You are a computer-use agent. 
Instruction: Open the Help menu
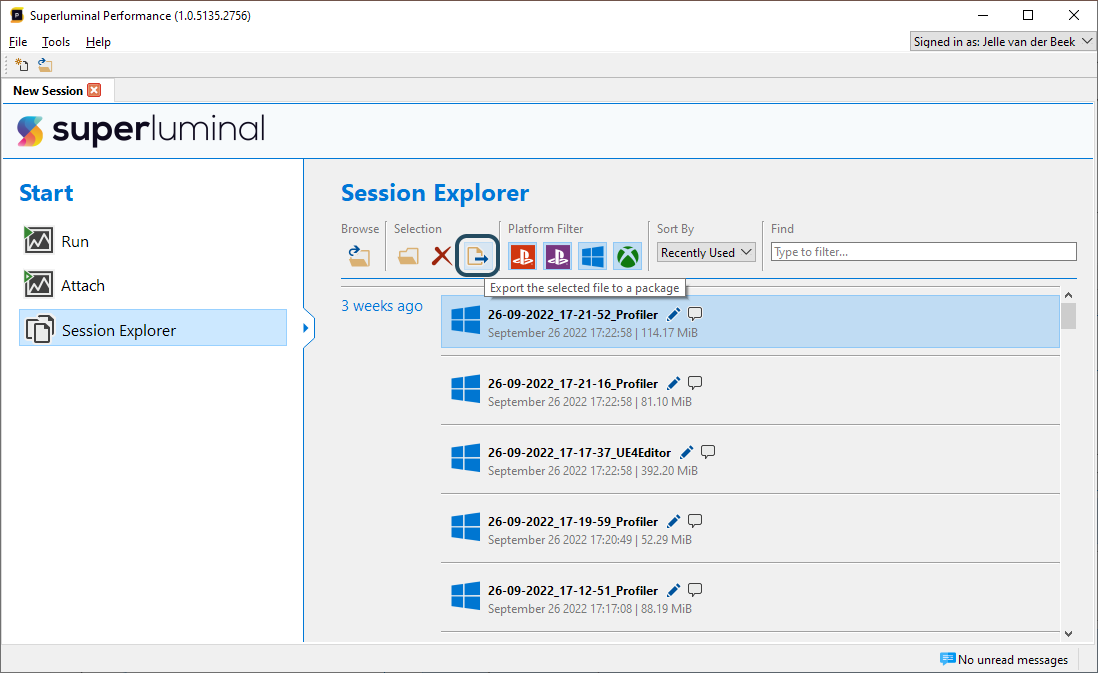[x=98, y=42]
